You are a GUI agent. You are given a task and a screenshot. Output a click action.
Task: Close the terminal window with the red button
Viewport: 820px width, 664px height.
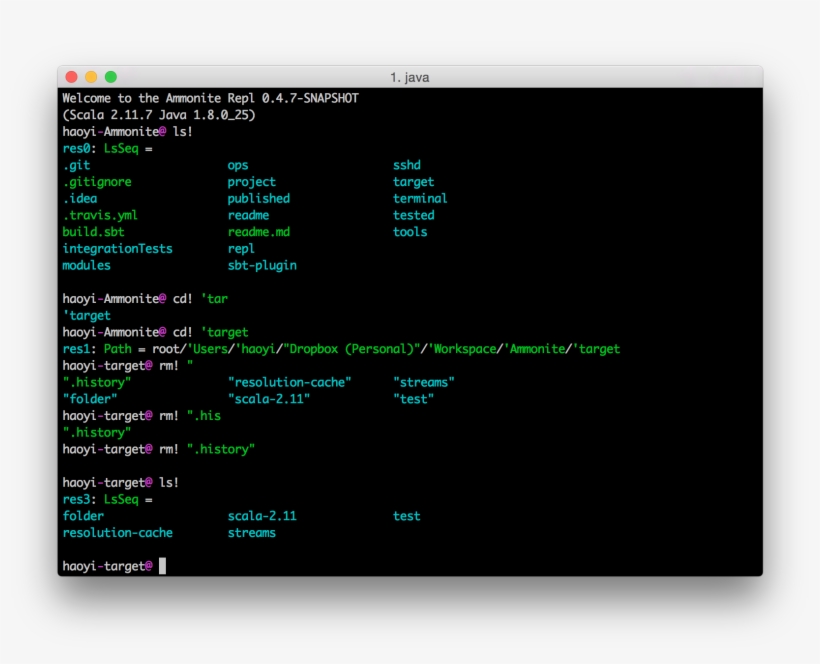pos(71,77)
